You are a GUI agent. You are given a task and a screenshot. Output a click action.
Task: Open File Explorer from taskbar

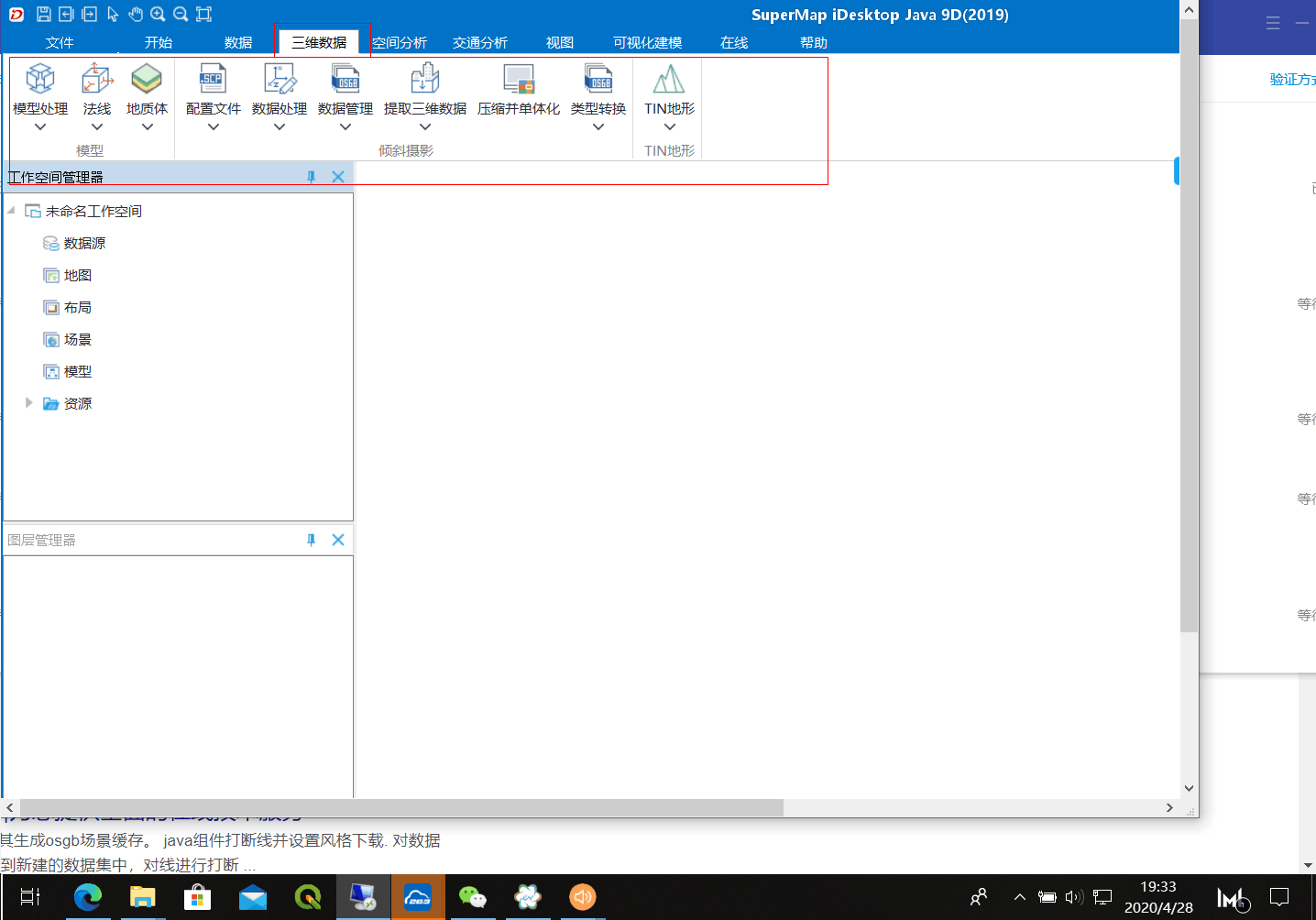point(143,897)
